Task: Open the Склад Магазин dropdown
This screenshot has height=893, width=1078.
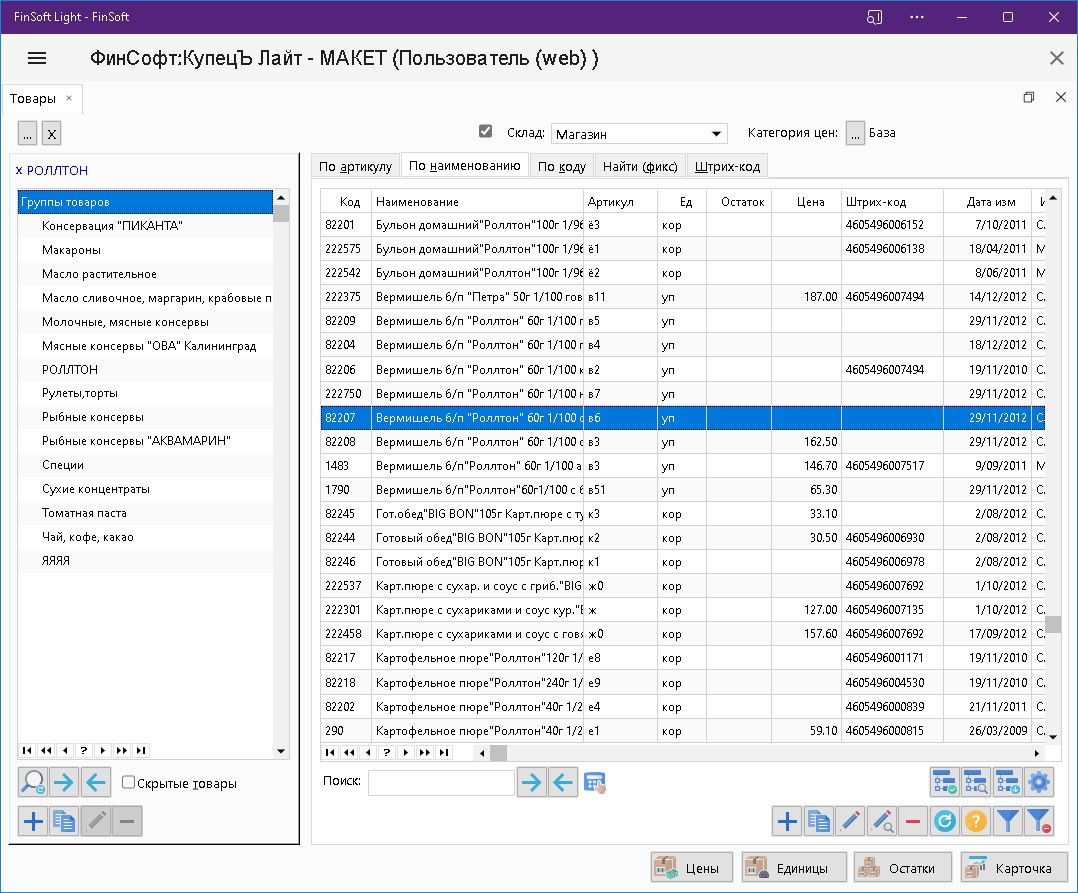Action: (x=716, y=133)
